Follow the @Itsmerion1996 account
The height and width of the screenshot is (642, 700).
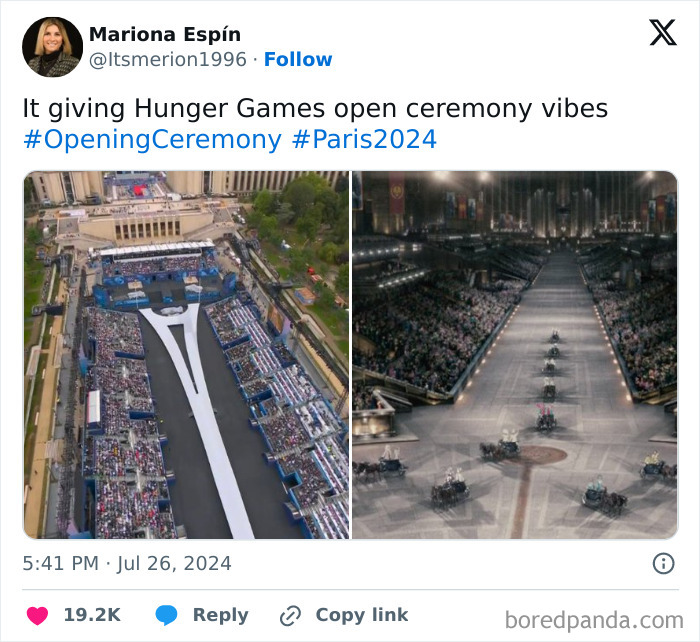pyautogui.click(x=298, y=59)
